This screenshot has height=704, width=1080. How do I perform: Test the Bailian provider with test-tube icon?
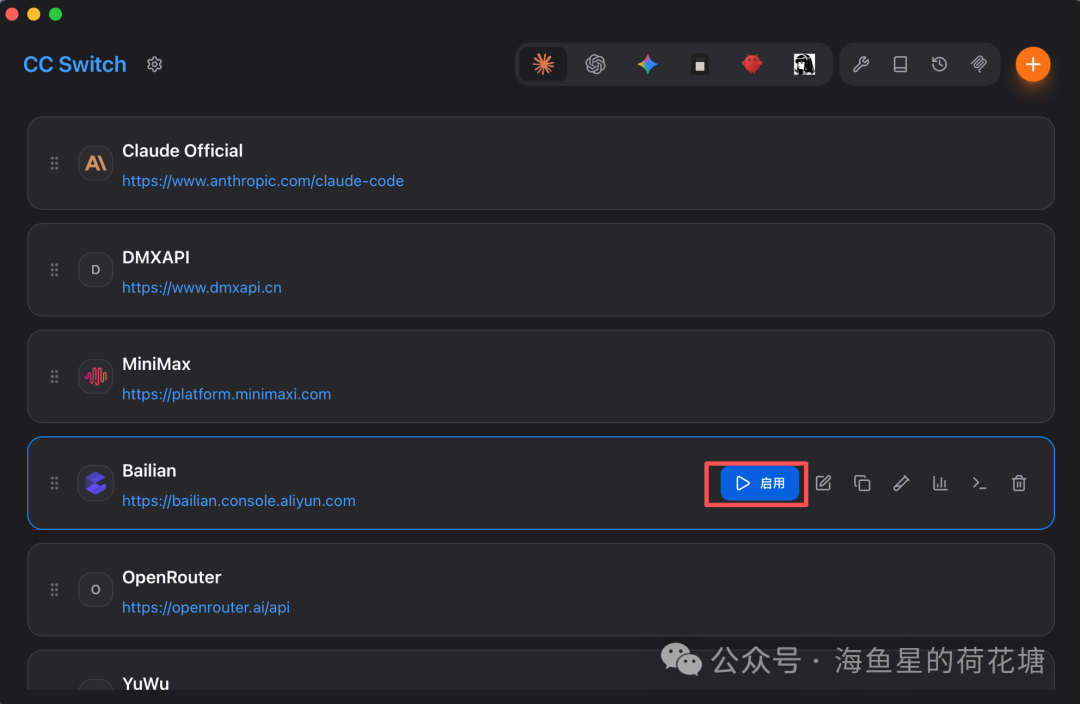coord(901,483)
